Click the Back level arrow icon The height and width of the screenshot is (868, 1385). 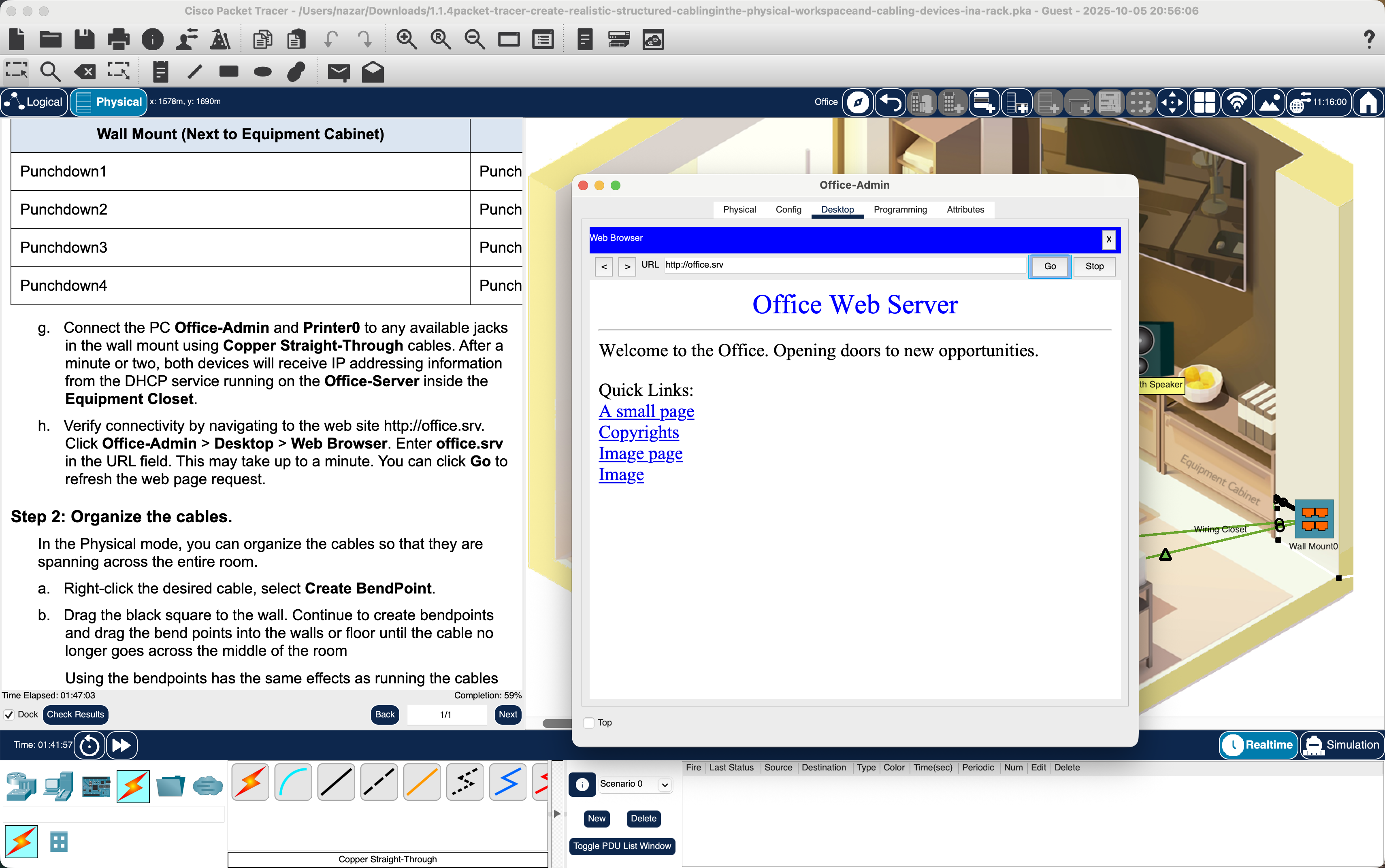[x=890, y=102]
